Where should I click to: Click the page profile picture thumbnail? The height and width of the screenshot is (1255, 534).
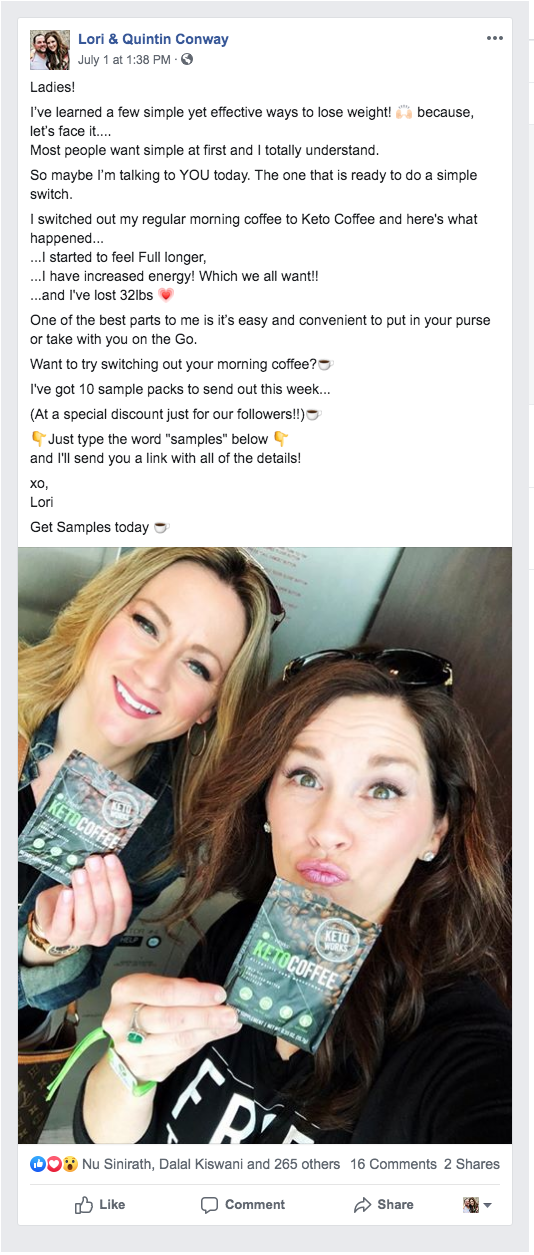tap(50, 50)
